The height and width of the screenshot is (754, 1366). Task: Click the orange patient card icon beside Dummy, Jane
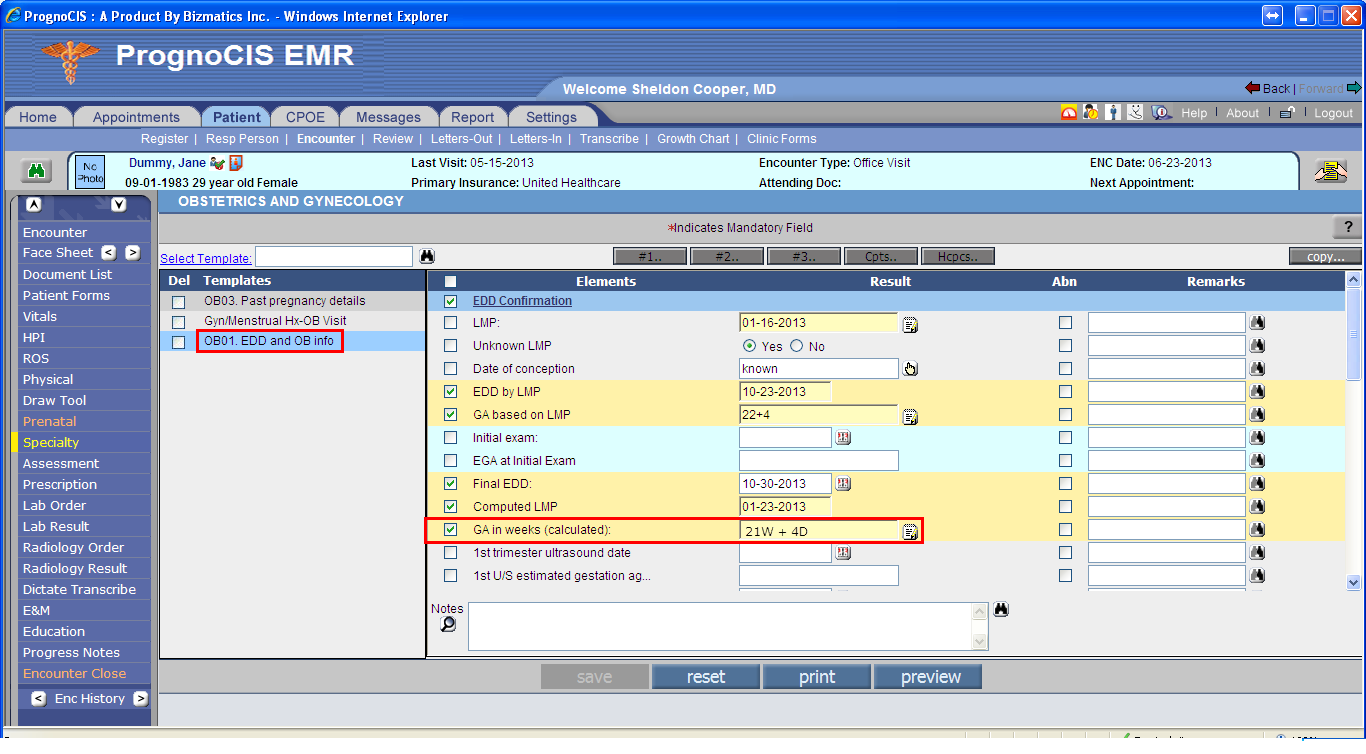click(x=236, y=163)
